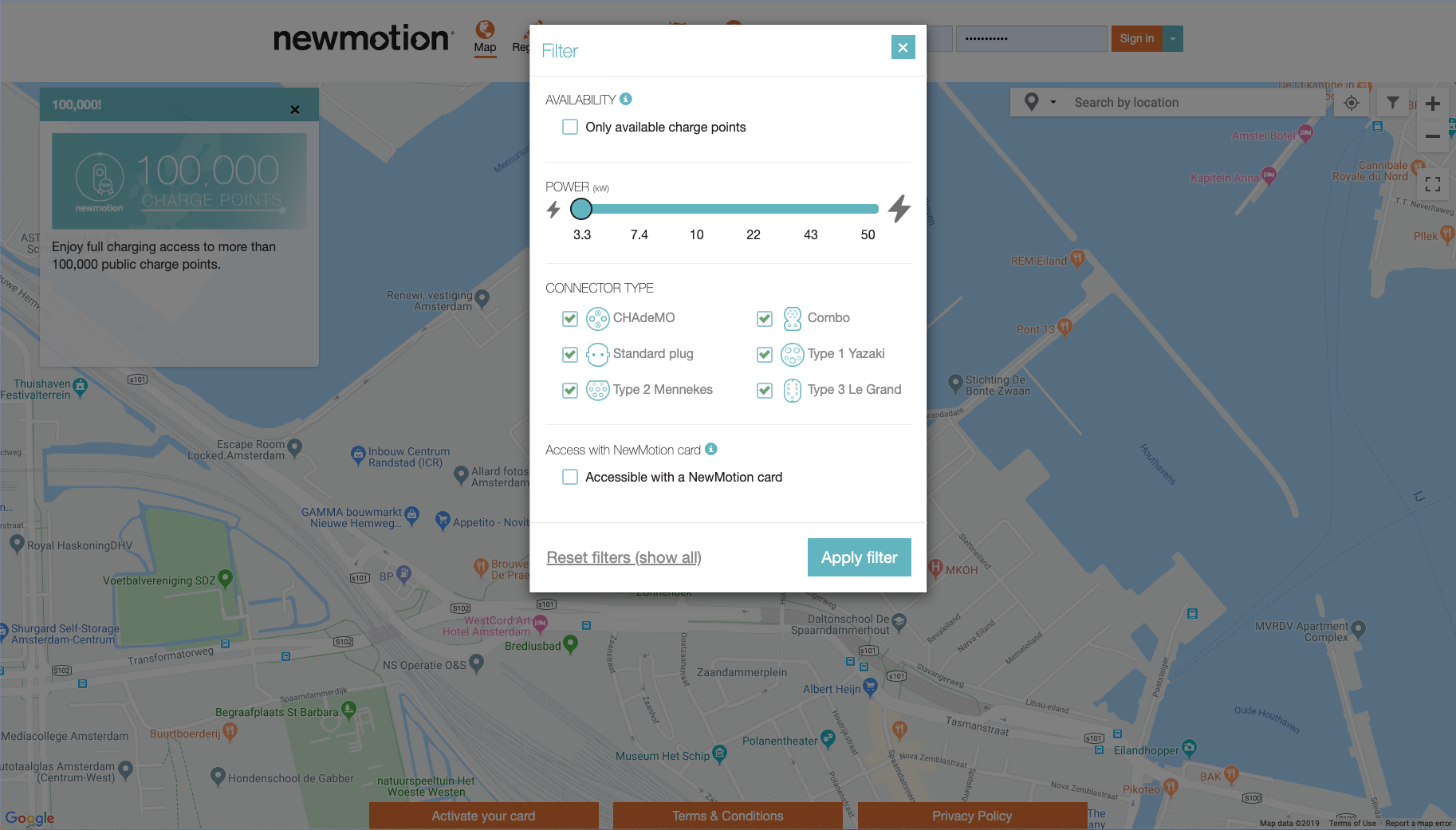Click the REM Eiland restaurant marker
This screenshot has width=1456, height=830.
(x=1077, y=258)
